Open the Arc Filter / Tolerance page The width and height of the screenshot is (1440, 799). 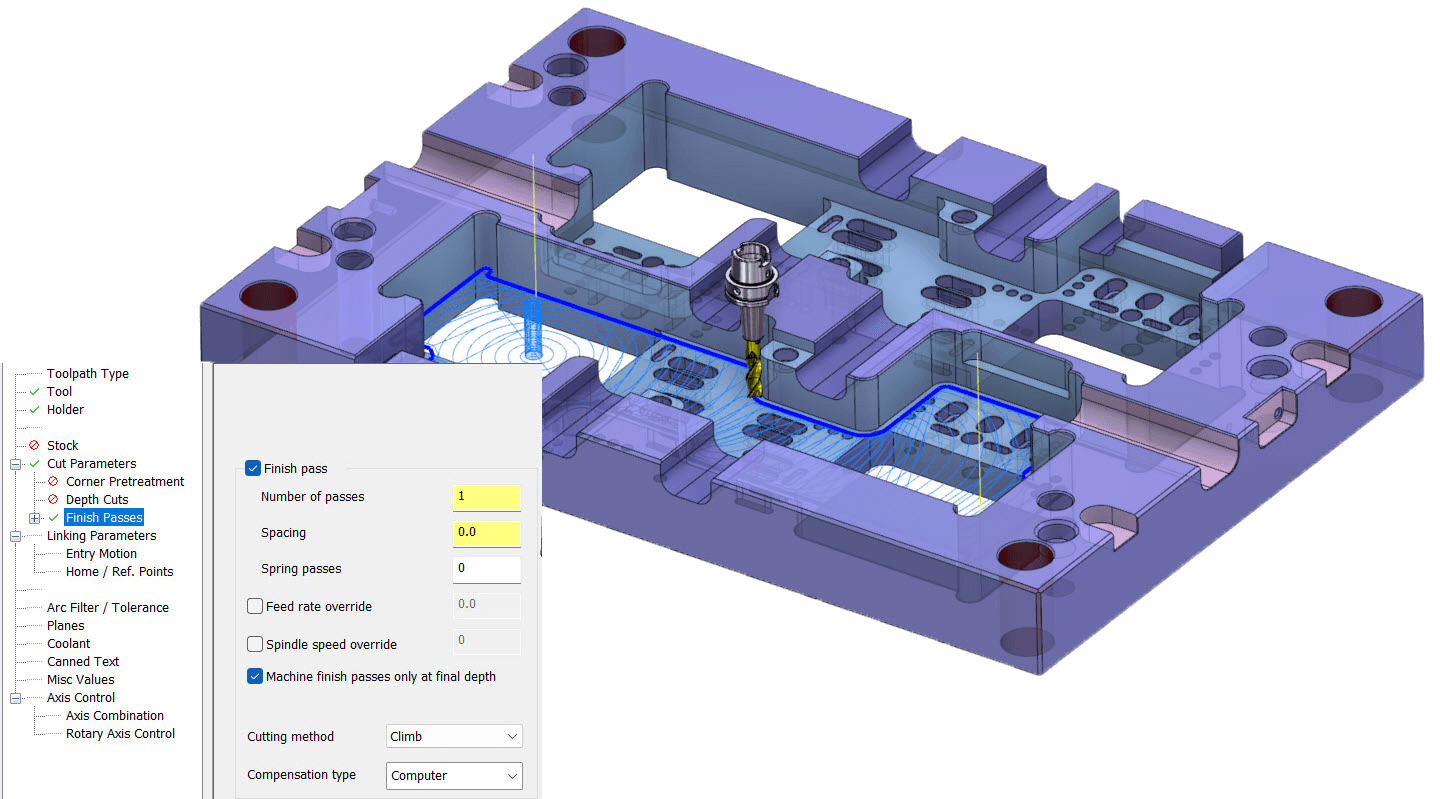pyautogui.click(x=108, y=608)
